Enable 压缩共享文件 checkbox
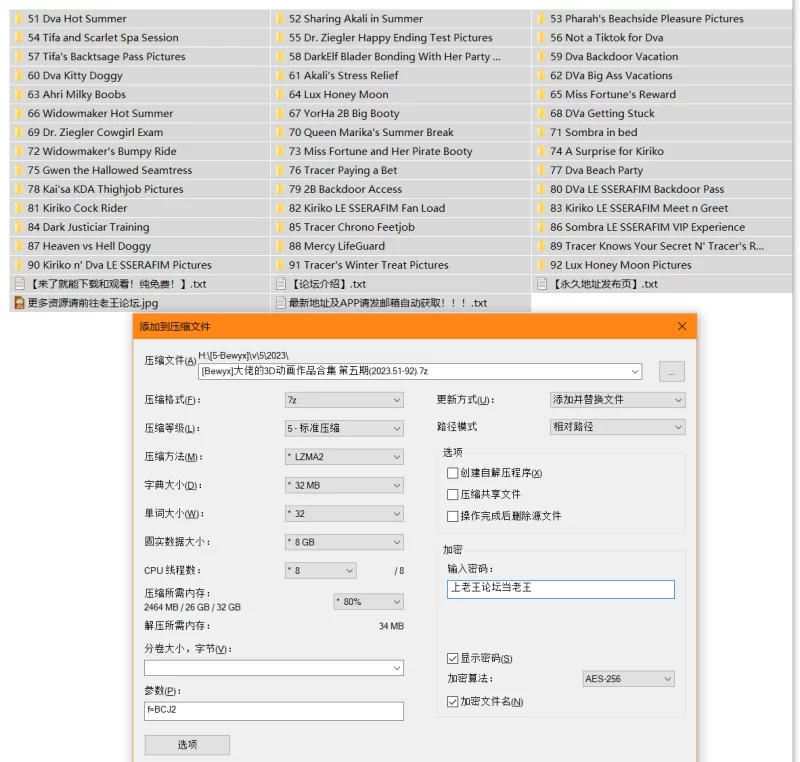Viewport: 800px width, 762px height. (452, 494)
